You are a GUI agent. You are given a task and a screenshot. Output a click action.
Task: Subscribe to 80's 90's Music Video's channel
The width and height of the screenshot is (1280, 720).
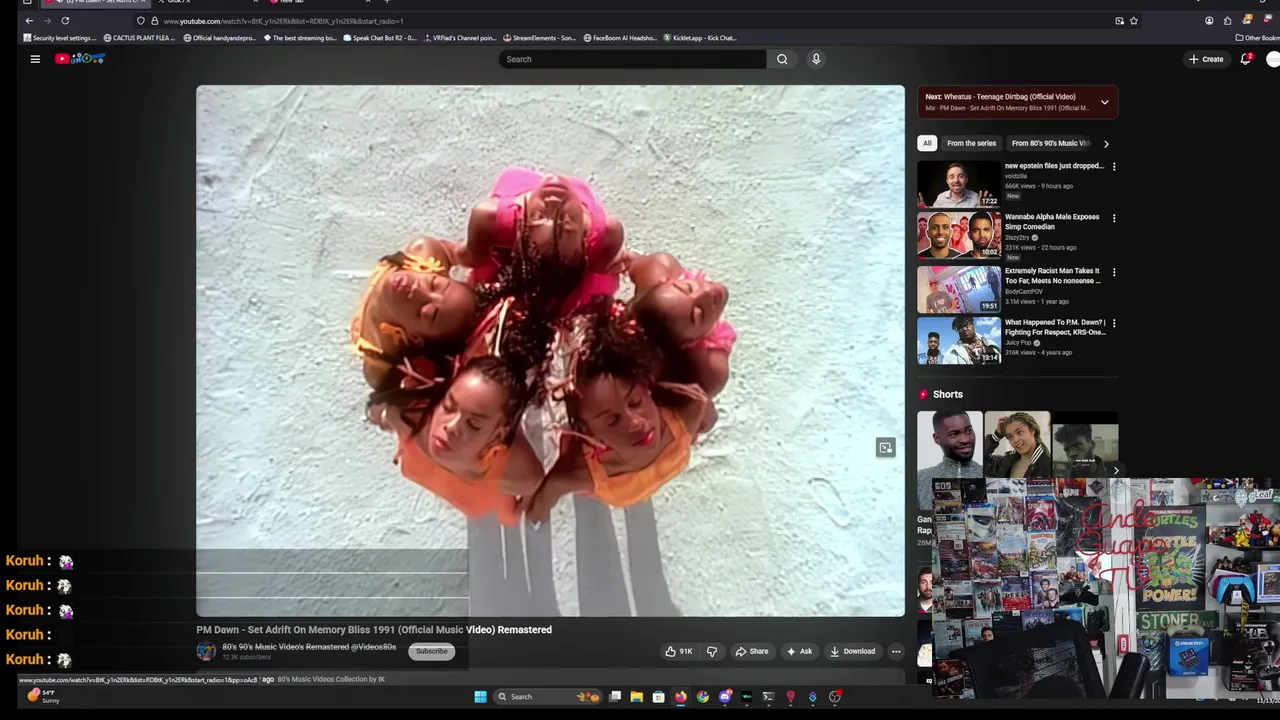tap(432, 651)
